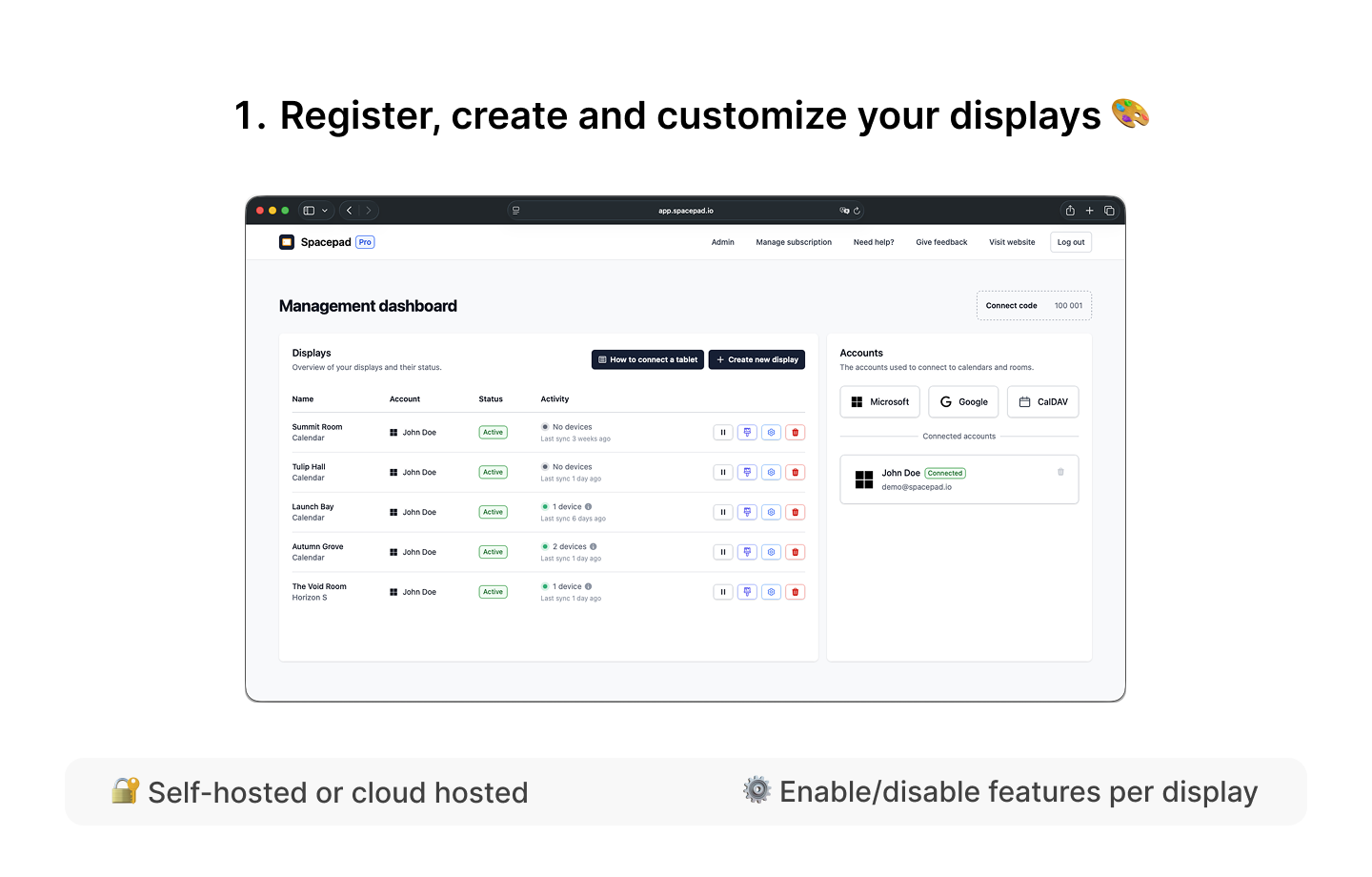Pause the Tulip Hall display
The image size is (1372, 877).
[723, 473]
